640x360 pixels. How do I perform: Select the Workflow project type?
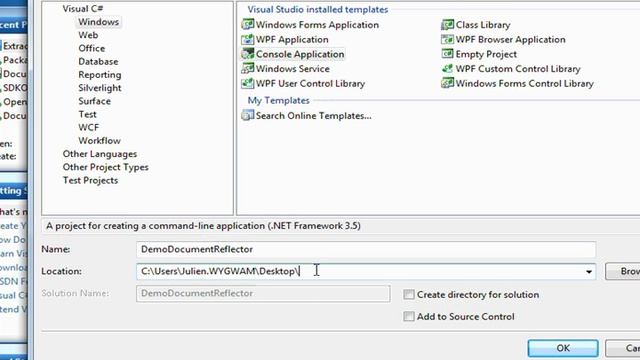tap(99, 141)
